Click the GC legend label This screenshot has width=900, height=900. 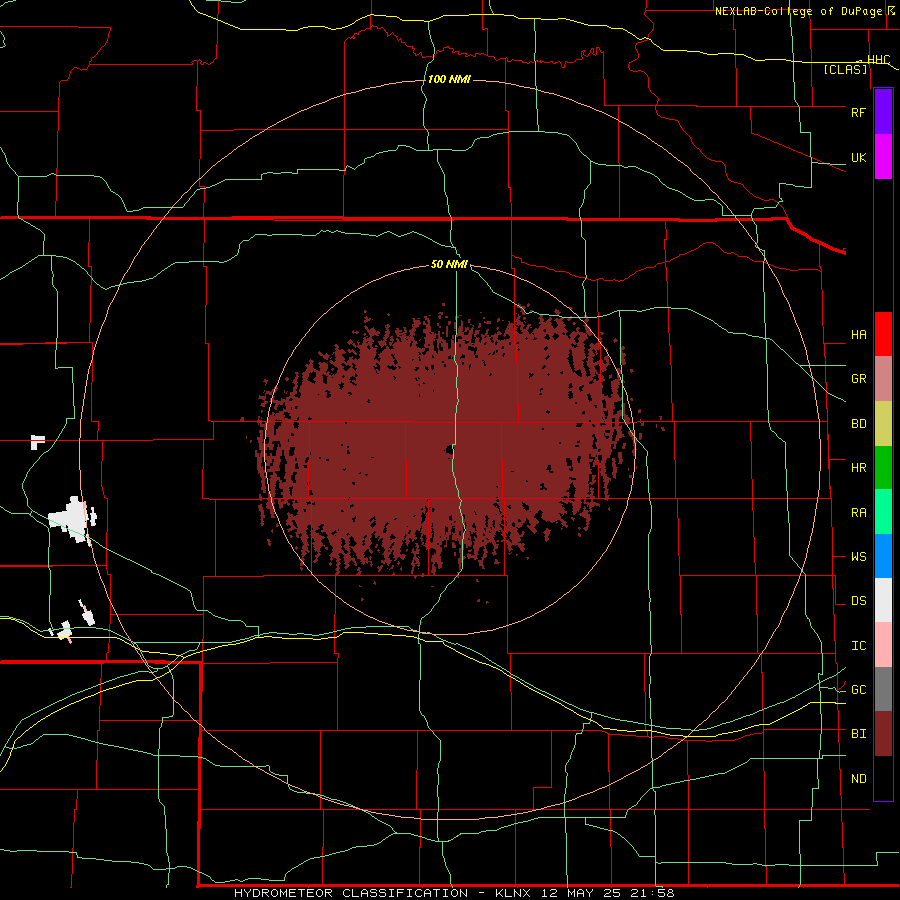click(x=858, y=690)
